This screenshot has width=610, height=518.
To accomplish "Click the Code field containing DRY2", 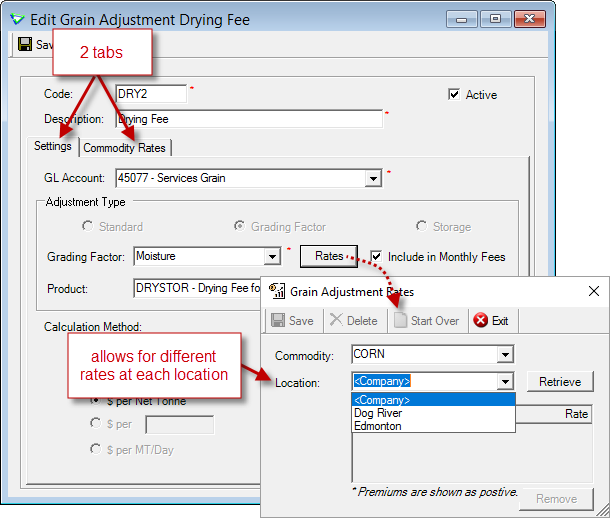I will tap(151, 94).
